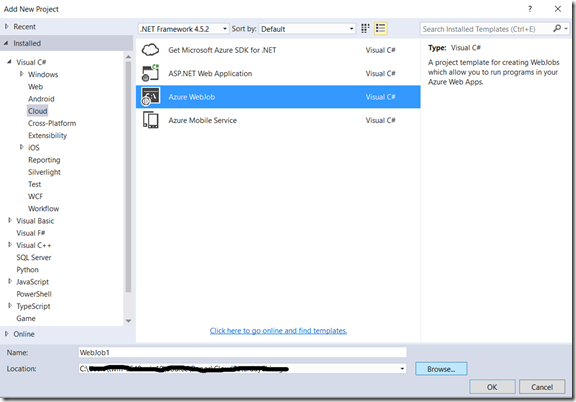Expand the Online section
Viewport: 576px width, 402px height.
coord(7,334)
